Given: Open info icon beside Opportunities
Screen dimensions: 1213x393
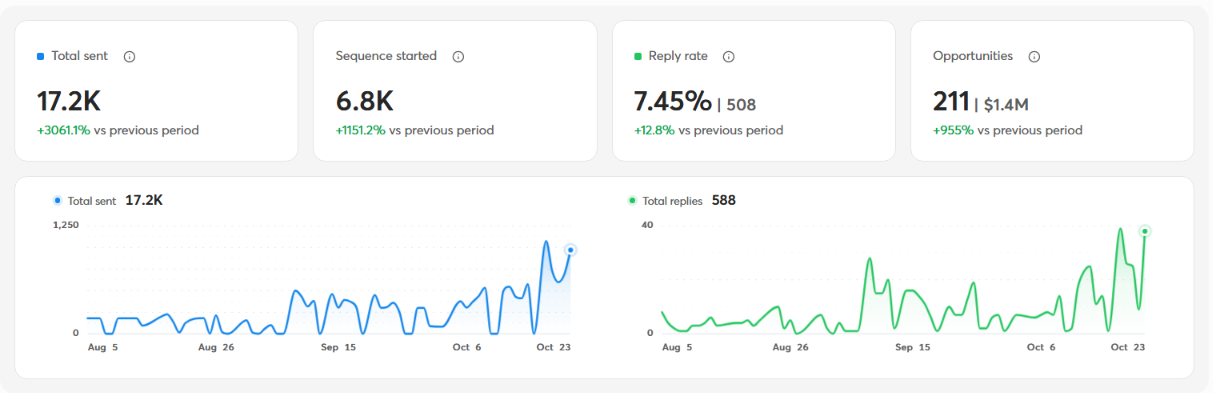Looking at the screenshot, I should (1034, 57).
